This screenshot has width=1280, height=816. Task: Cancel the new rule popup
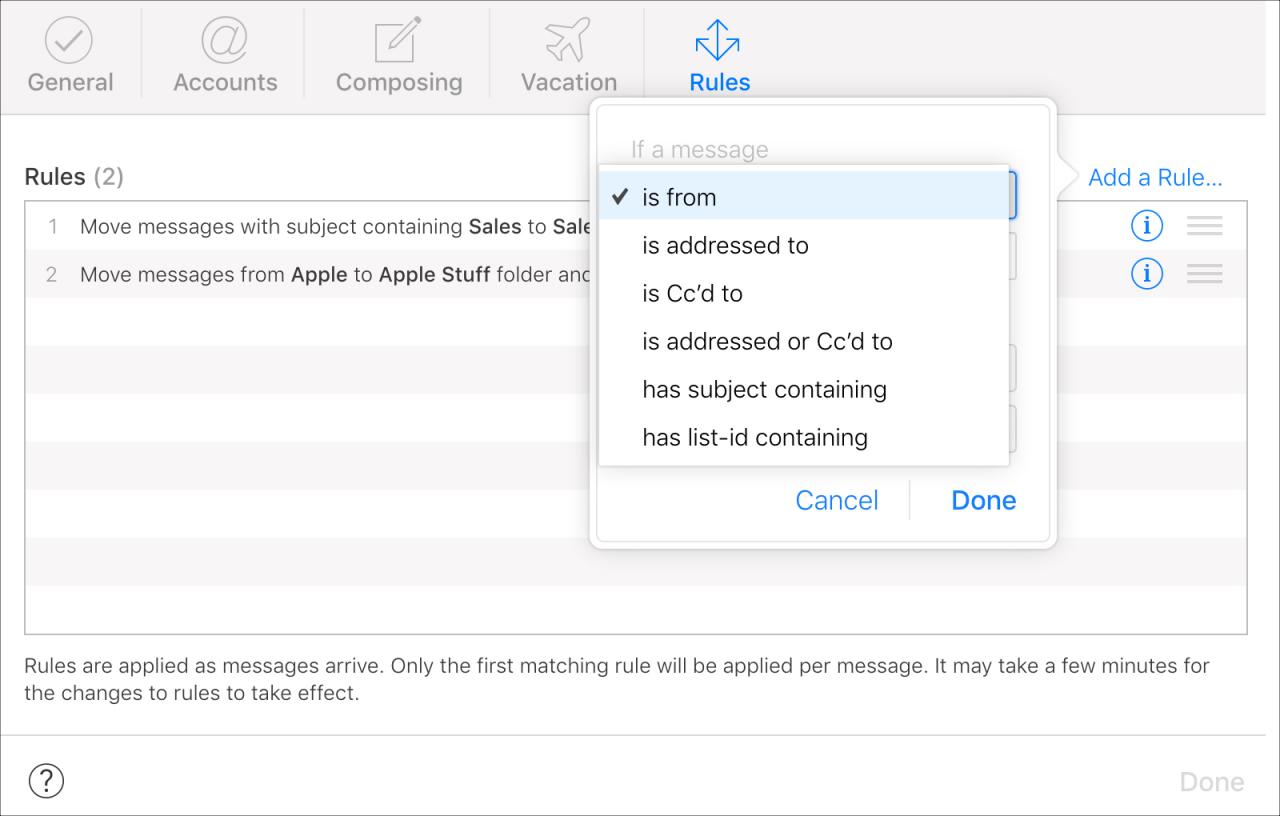pos(837,500)
